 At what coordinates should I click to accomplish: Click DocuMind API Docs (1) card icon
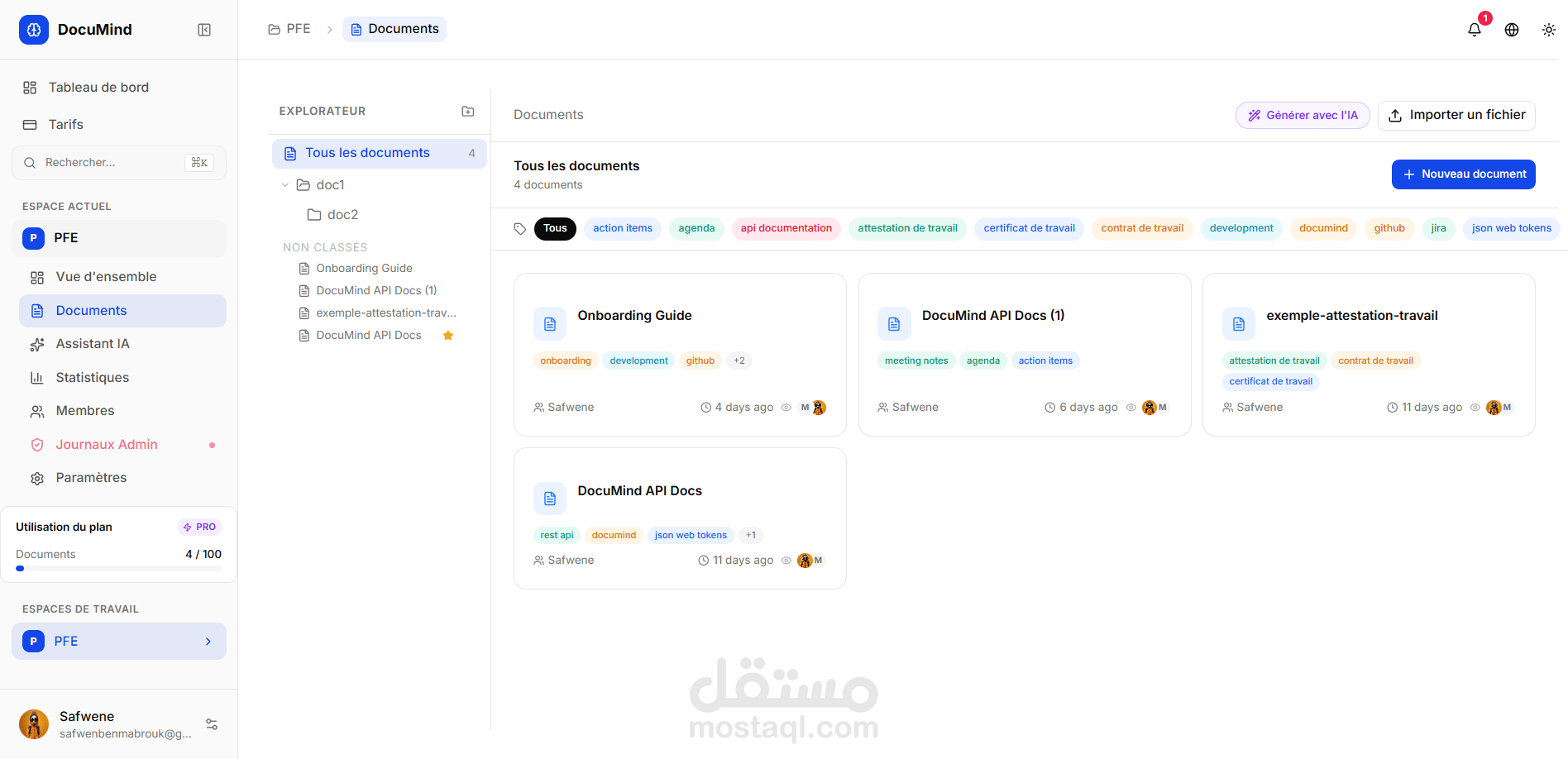click(x=894, y=324)
